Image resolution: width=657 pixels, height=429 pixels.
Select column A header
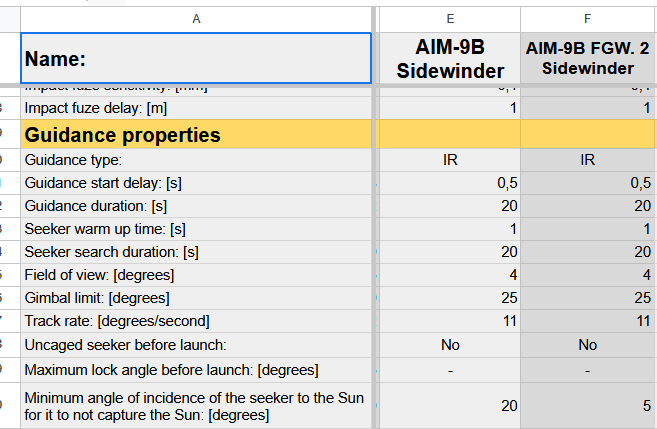point(196,17)
